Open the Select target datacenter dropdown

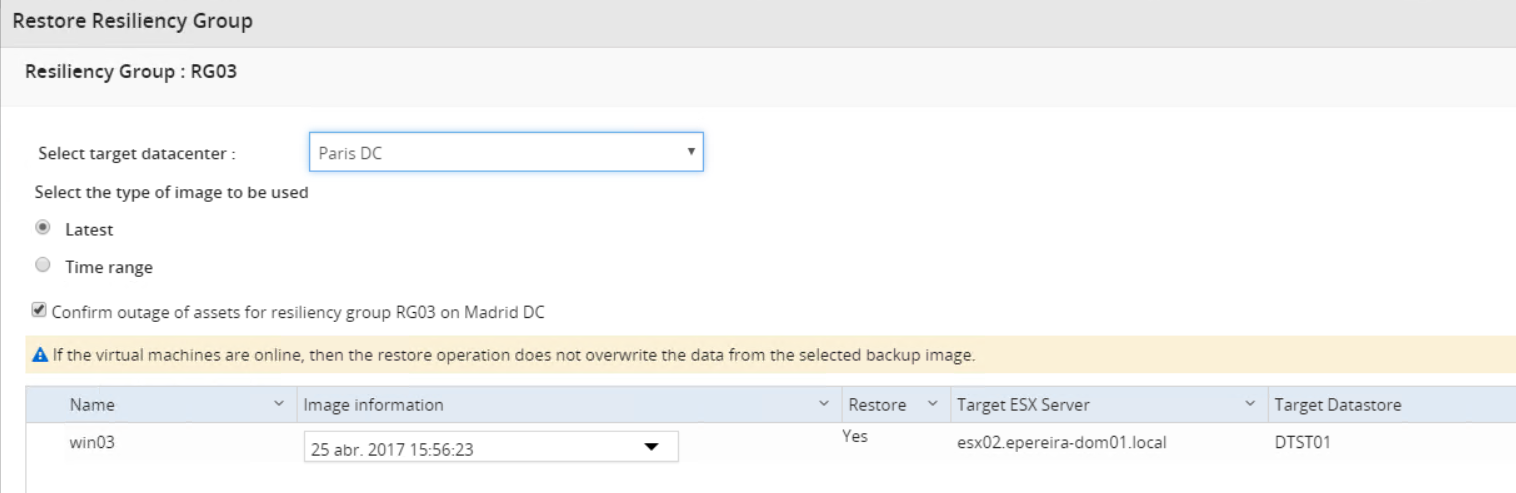tap(506, 153)
